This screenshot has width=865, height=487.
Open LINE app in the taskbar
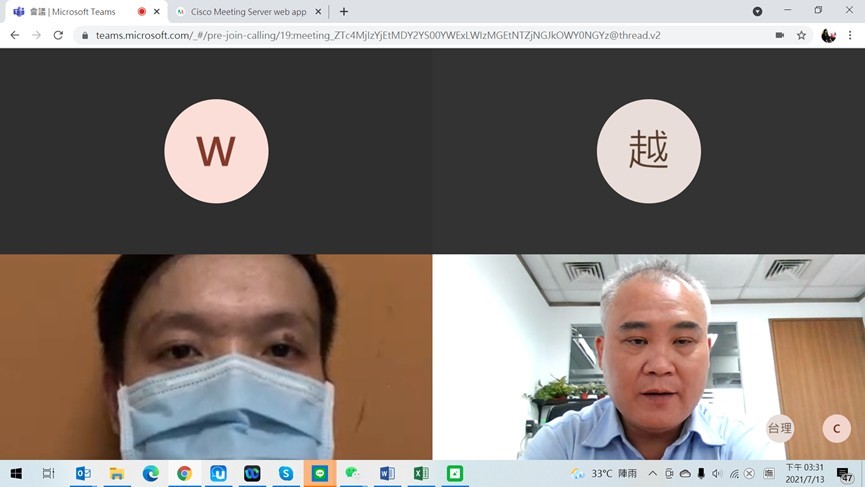(319, 473)
